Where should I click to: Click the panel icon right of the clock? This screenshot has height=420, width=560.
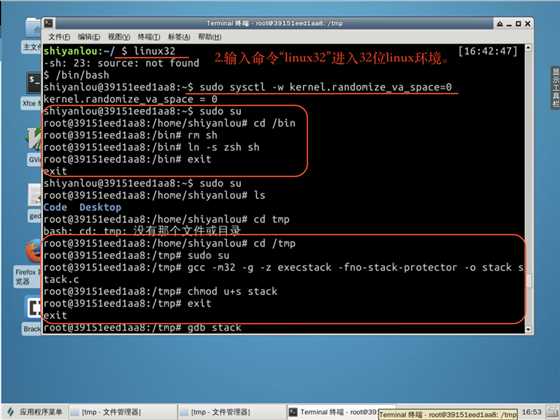coord(552,412)
